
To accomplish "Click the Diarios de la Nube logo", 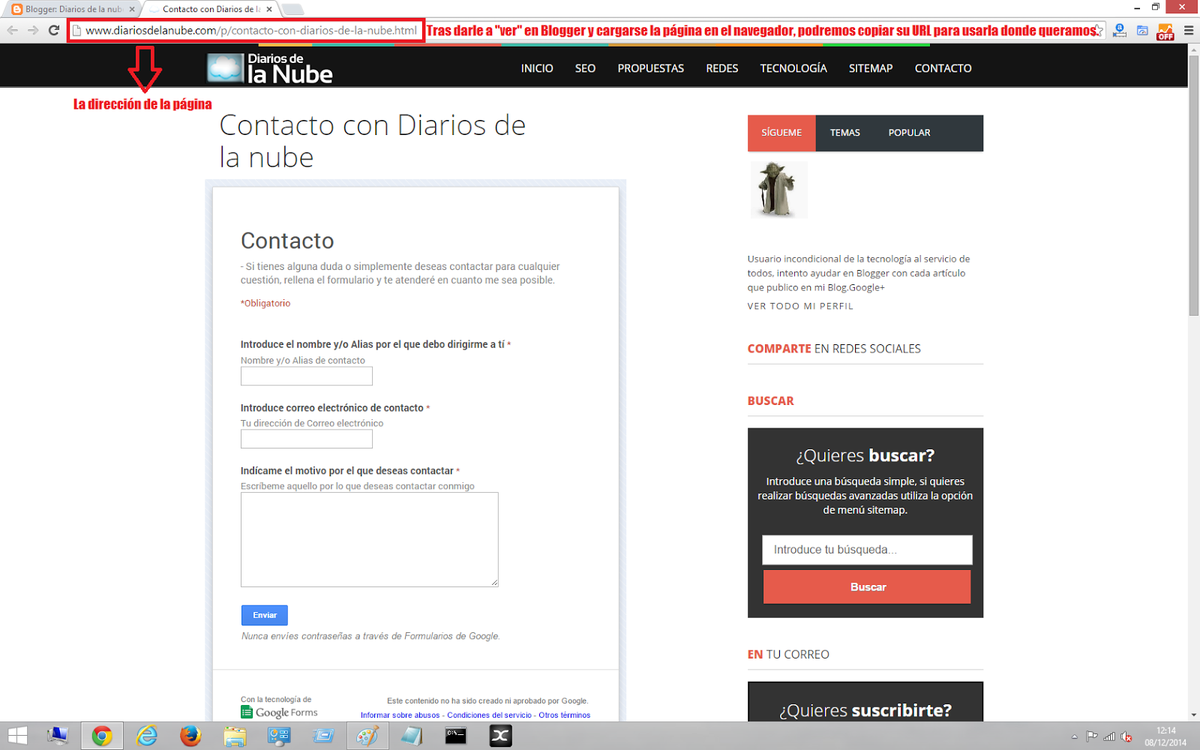I will click(x=269, y=68).
